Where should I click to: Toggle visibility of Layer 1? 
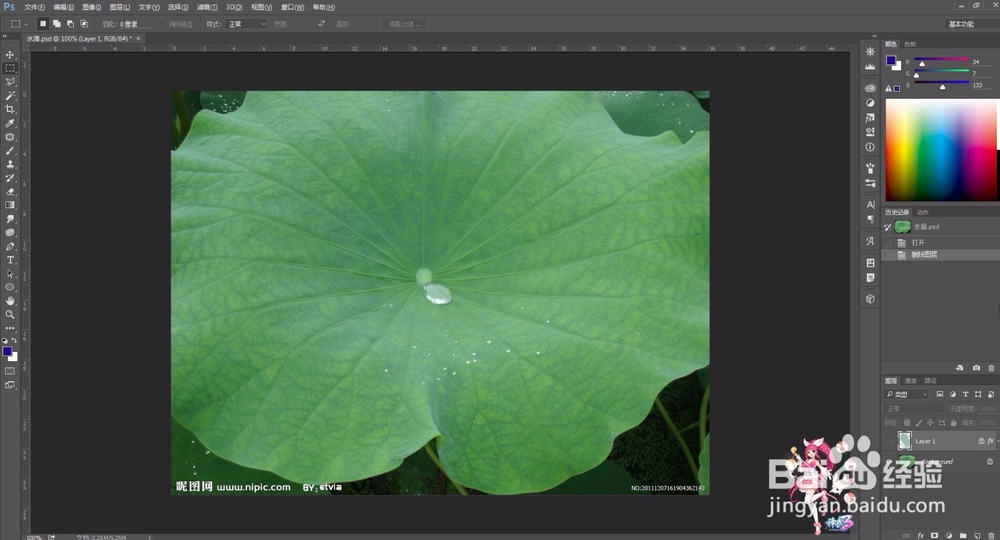(889, 441)
